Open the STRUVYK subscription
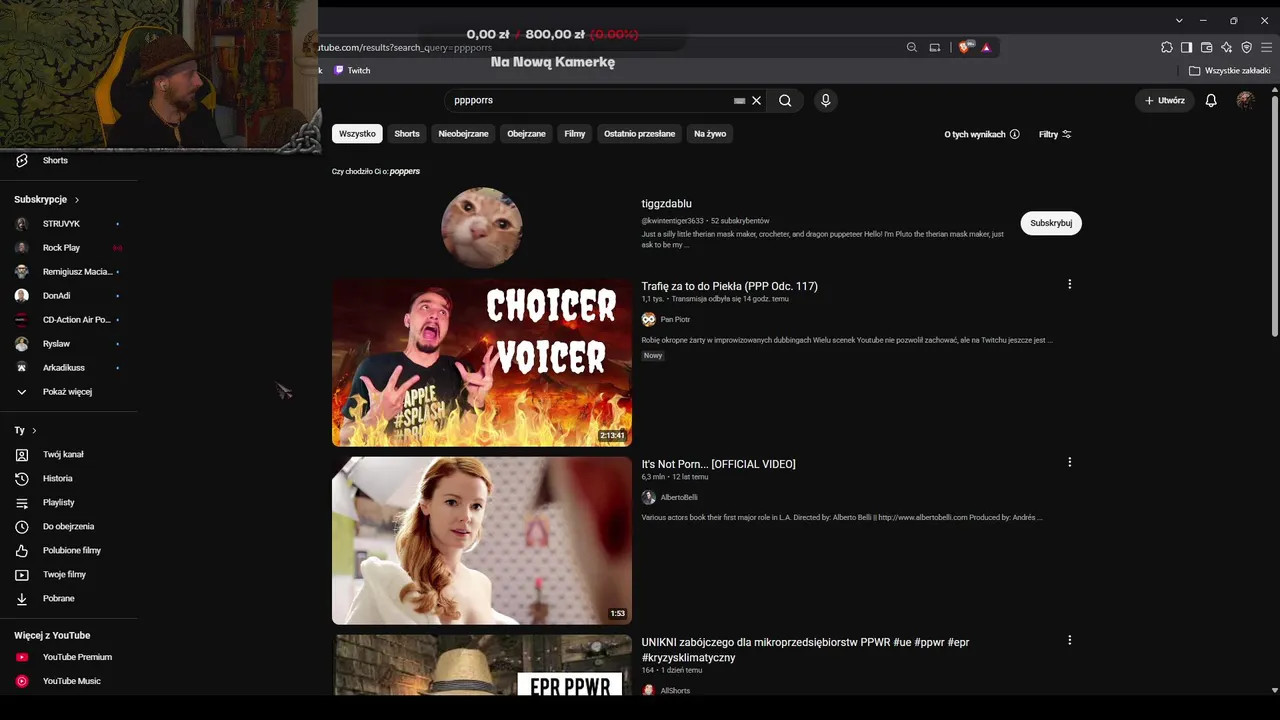The width and height of the screenshot is (1280, 720). [x=61, y=224]
